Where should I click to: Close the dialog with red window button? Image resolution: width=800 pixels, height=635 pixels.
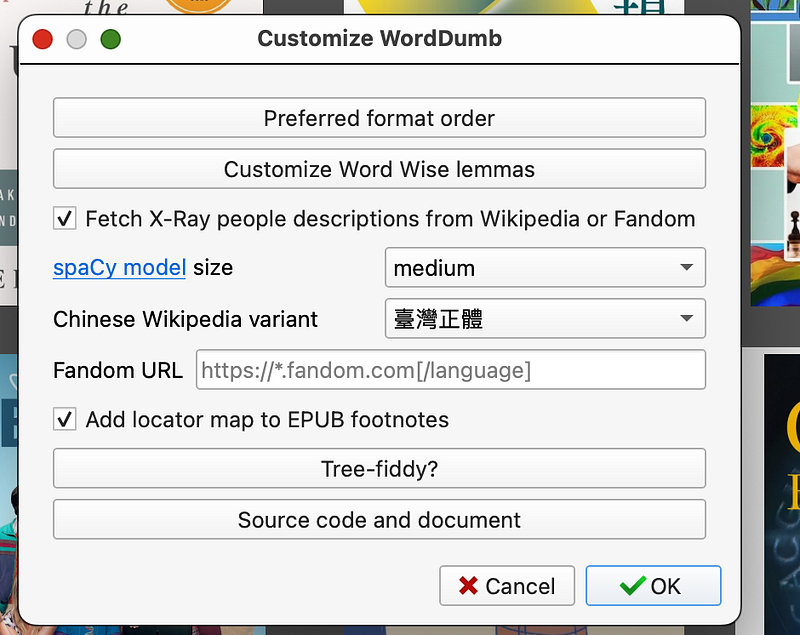[42, 39]
